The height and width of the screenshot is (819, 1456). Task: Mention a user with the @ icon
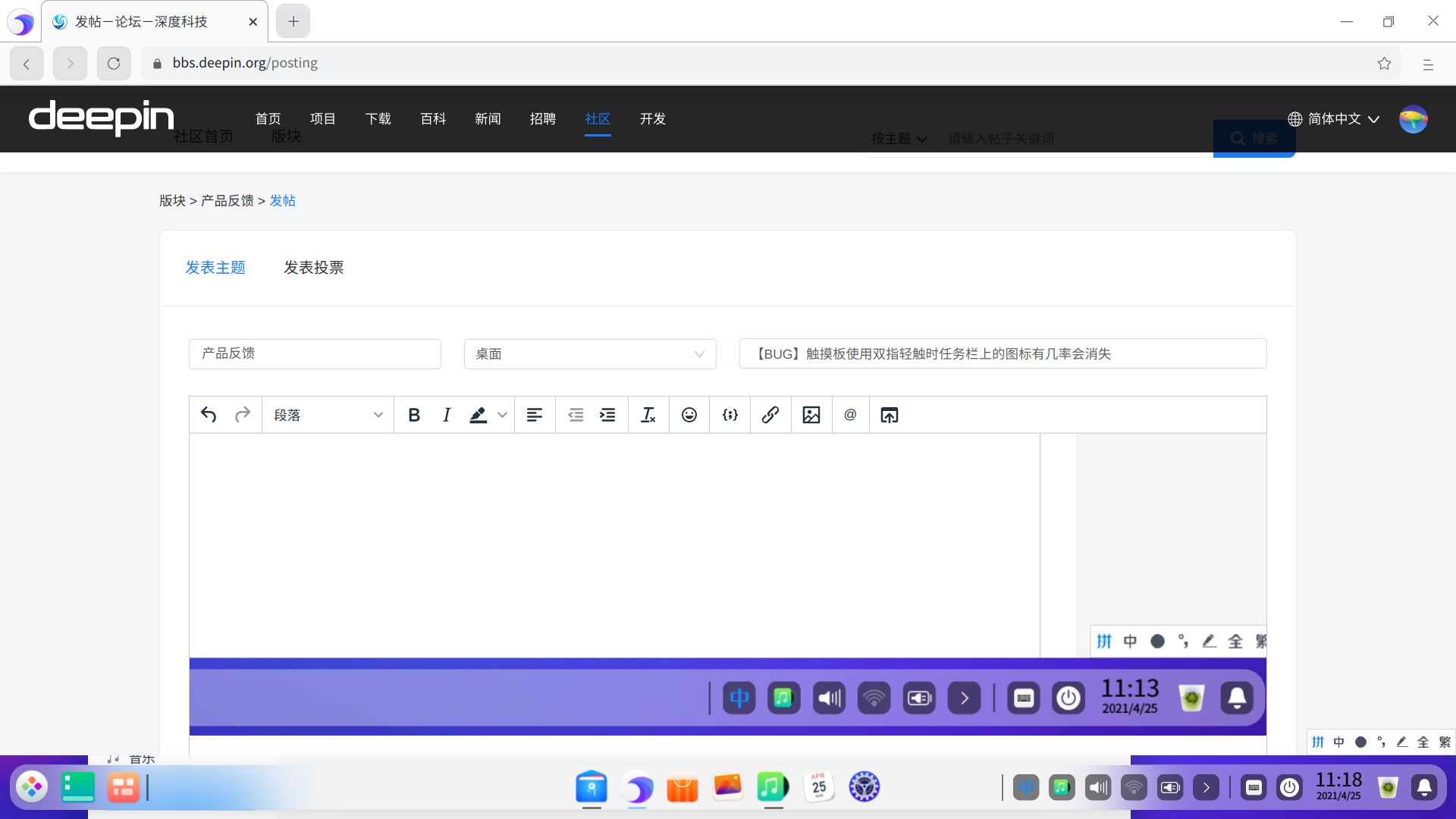(x=850, y=415)
